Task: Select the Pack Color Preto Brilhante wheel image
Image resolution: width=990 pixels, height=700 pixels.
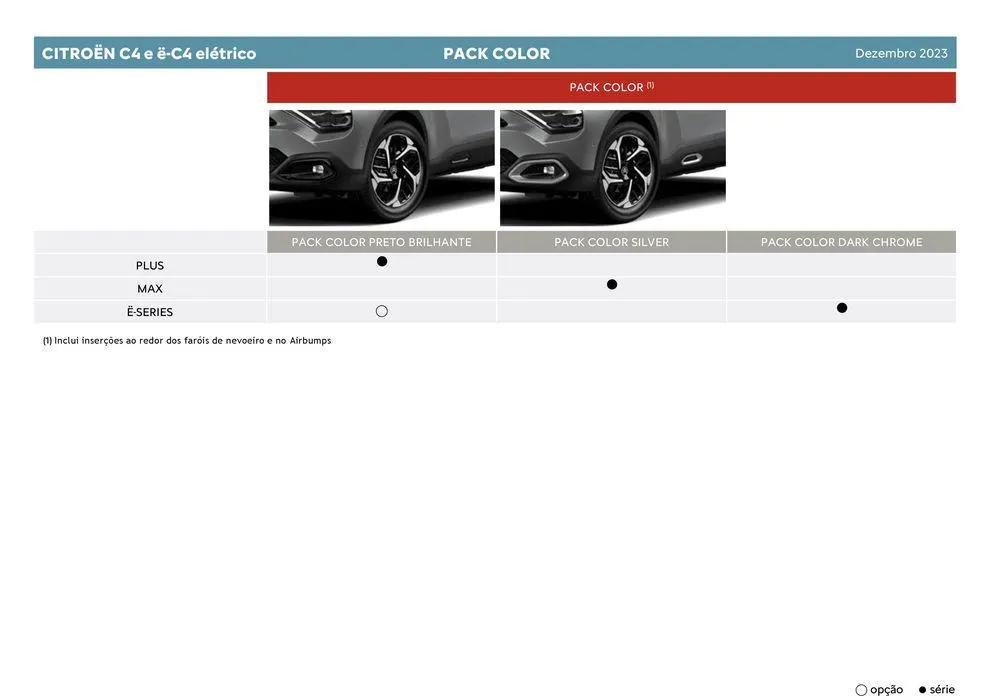Action: [x=381, y=166]
